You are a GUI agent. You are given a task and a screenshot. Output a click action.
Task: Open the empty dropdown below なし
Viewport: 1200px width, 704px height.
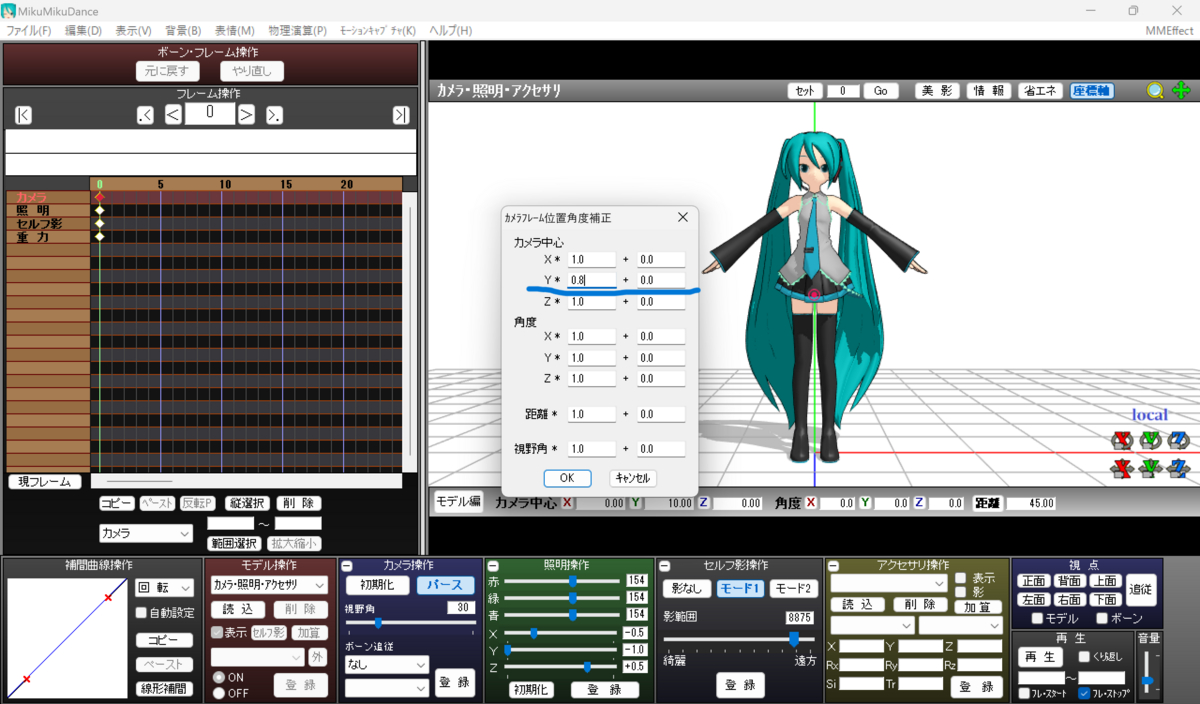click(x=387, y=688)
